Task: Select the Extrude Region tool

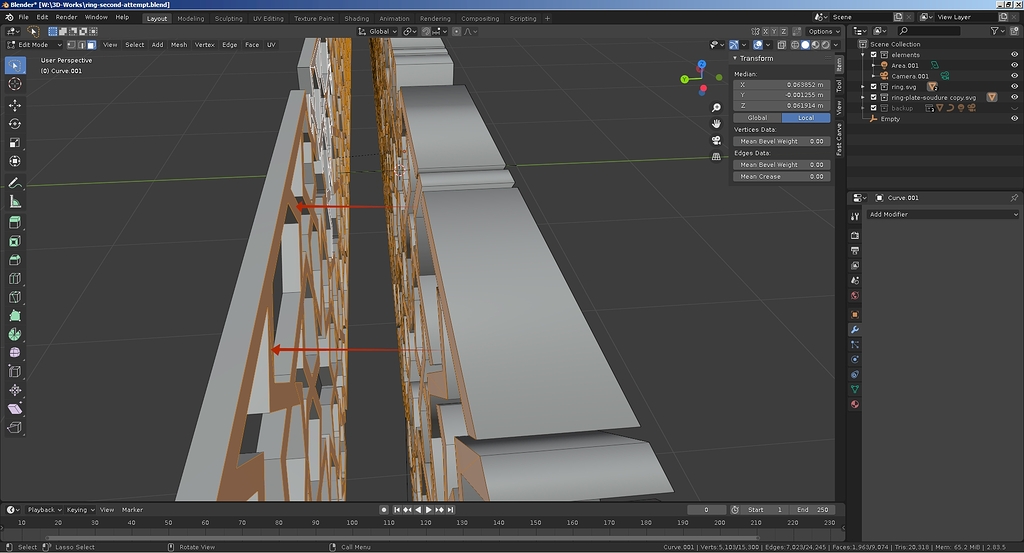Action: pyautogui.click(x=15, y=223)
